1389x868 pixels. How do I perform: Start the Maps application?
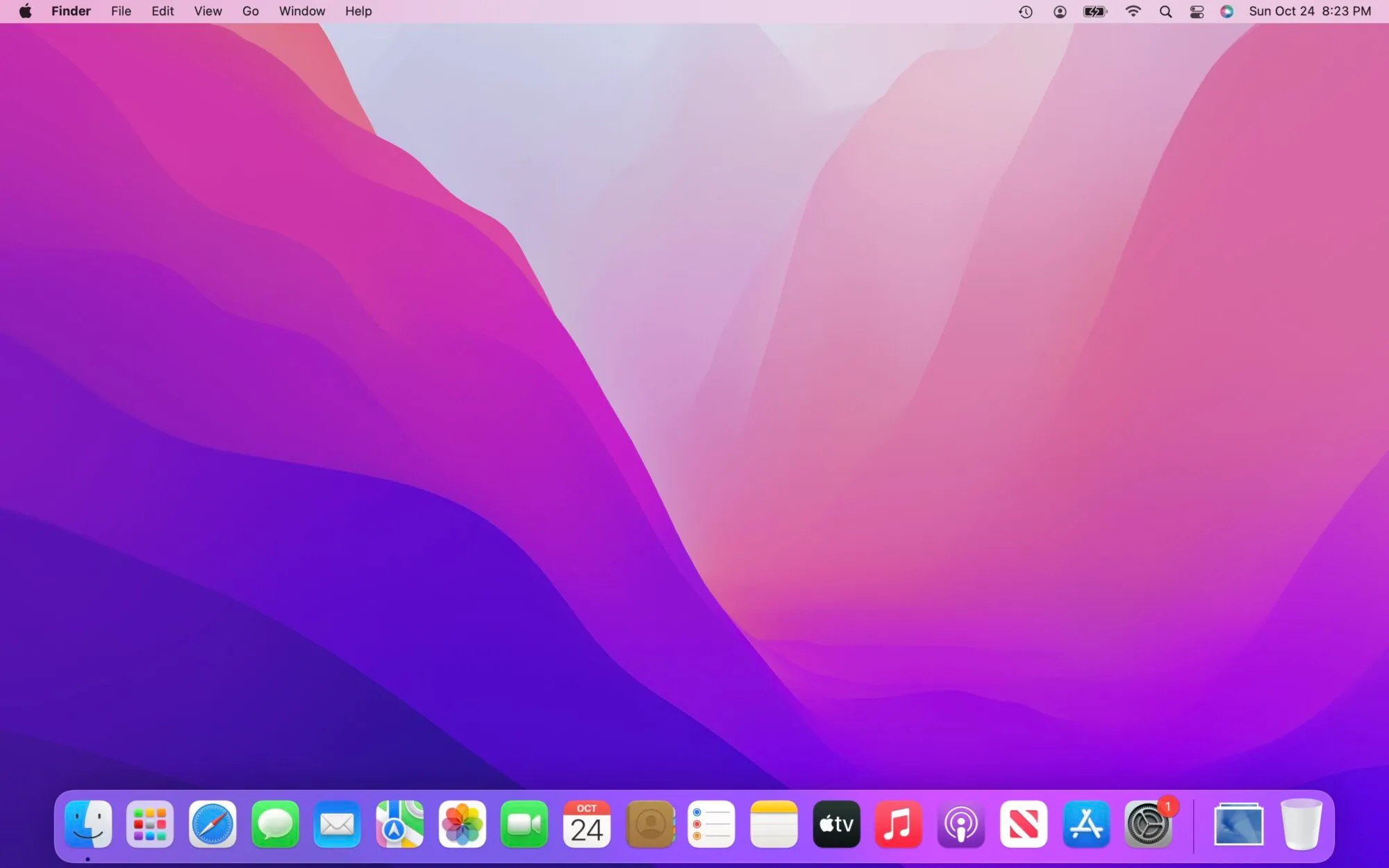coord(399,825)
